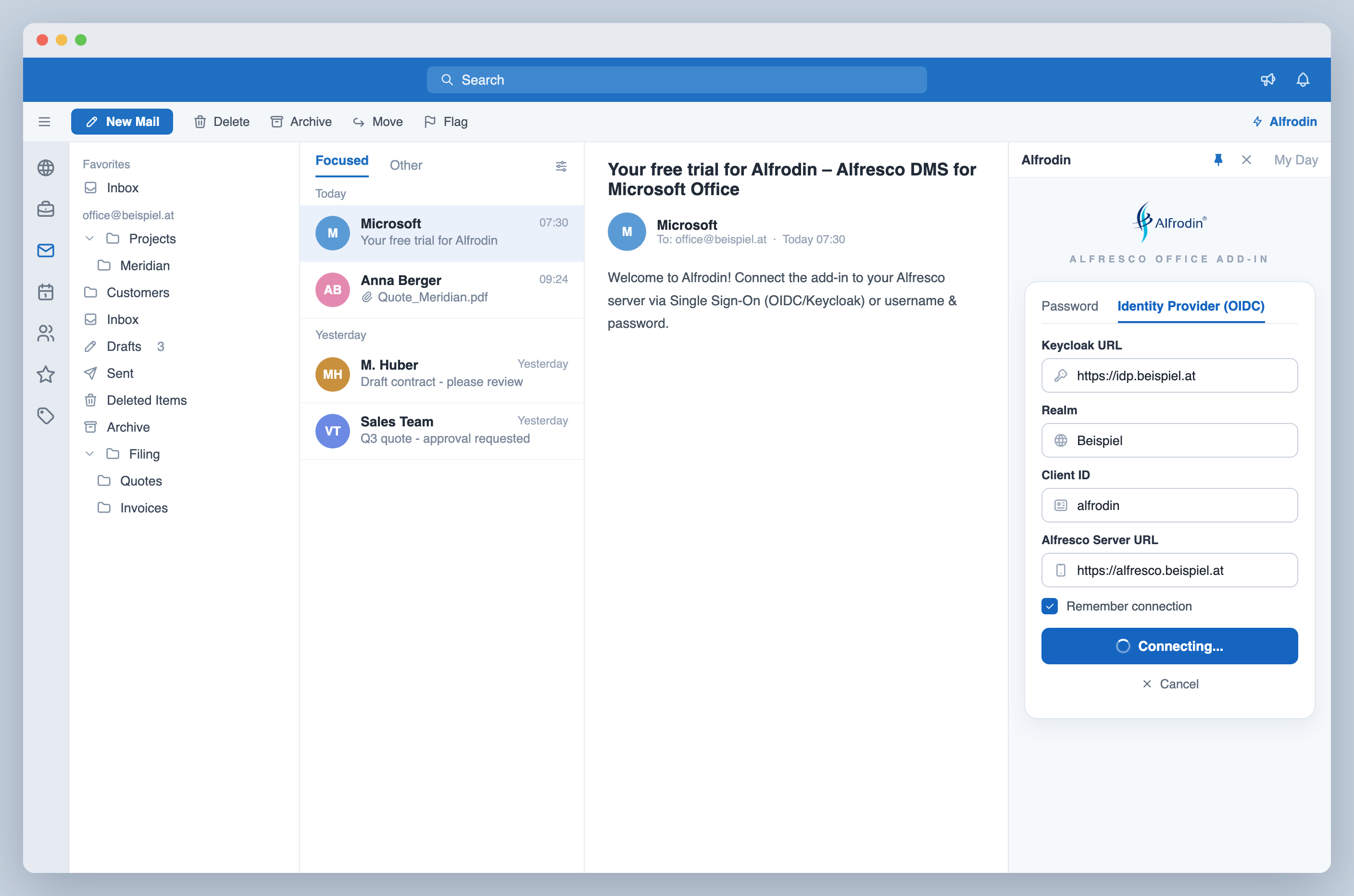Open the Calendar icon in left rail
The height and width of the screenshot is (896, 1354).
pyautogui.click(x=46, y=292)
